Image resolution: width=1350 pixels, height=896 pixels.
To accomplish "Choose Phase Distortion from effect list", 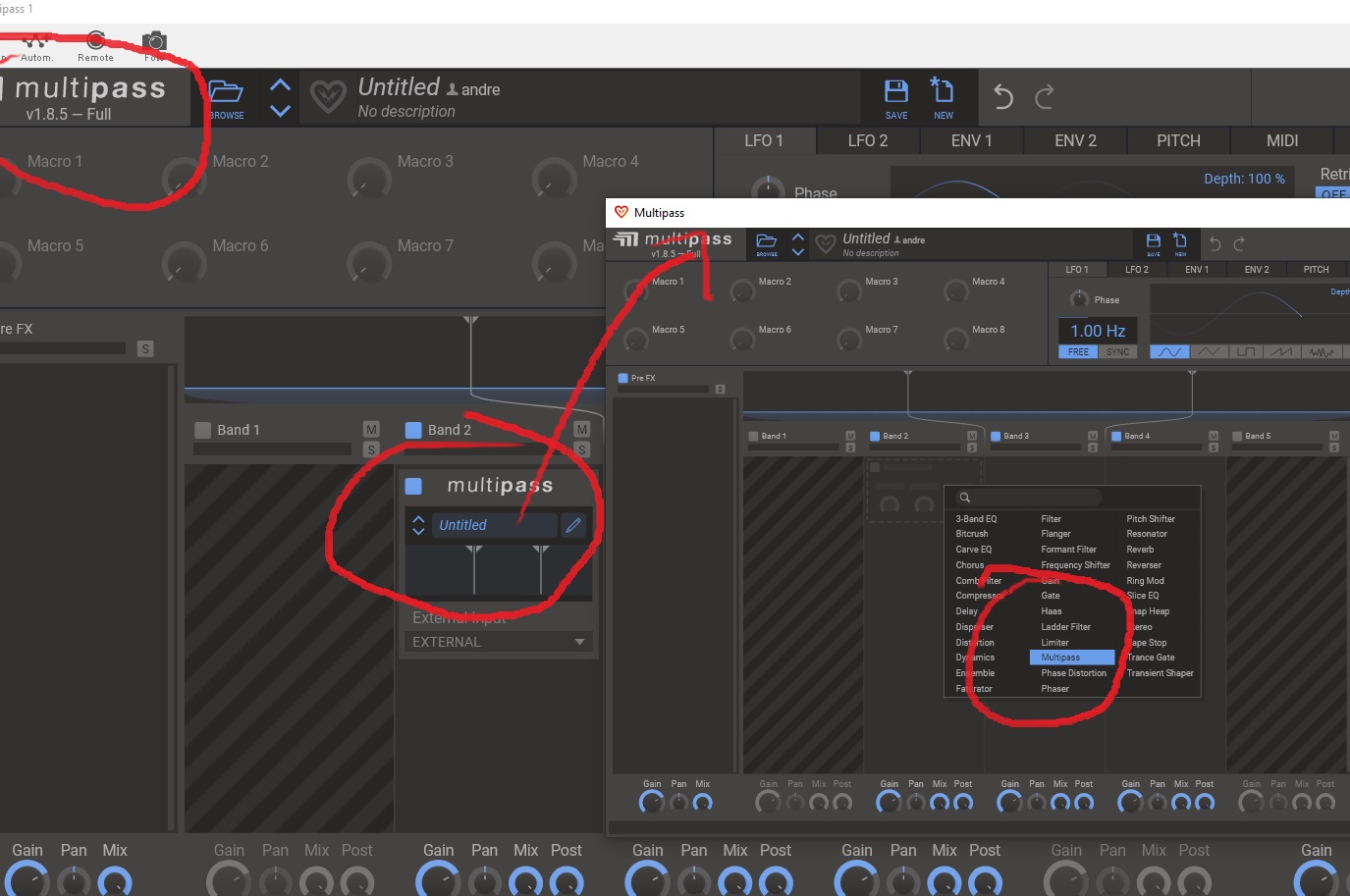I will click(1073, 673).
